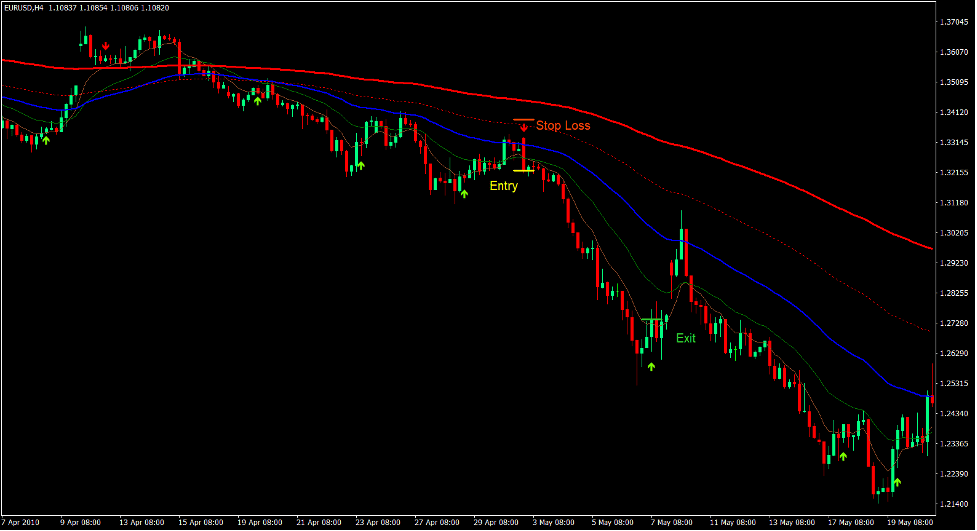Click the EURUSD,H4 chart title text

click(24, 8)
